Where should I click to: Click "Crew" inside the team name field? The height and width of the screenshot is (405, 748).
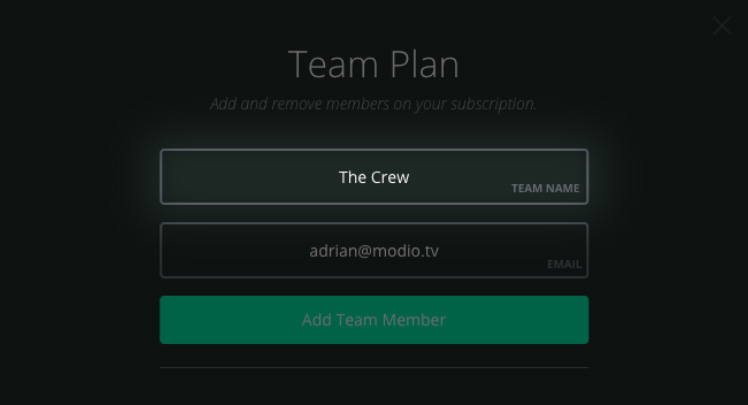point(390,177)
